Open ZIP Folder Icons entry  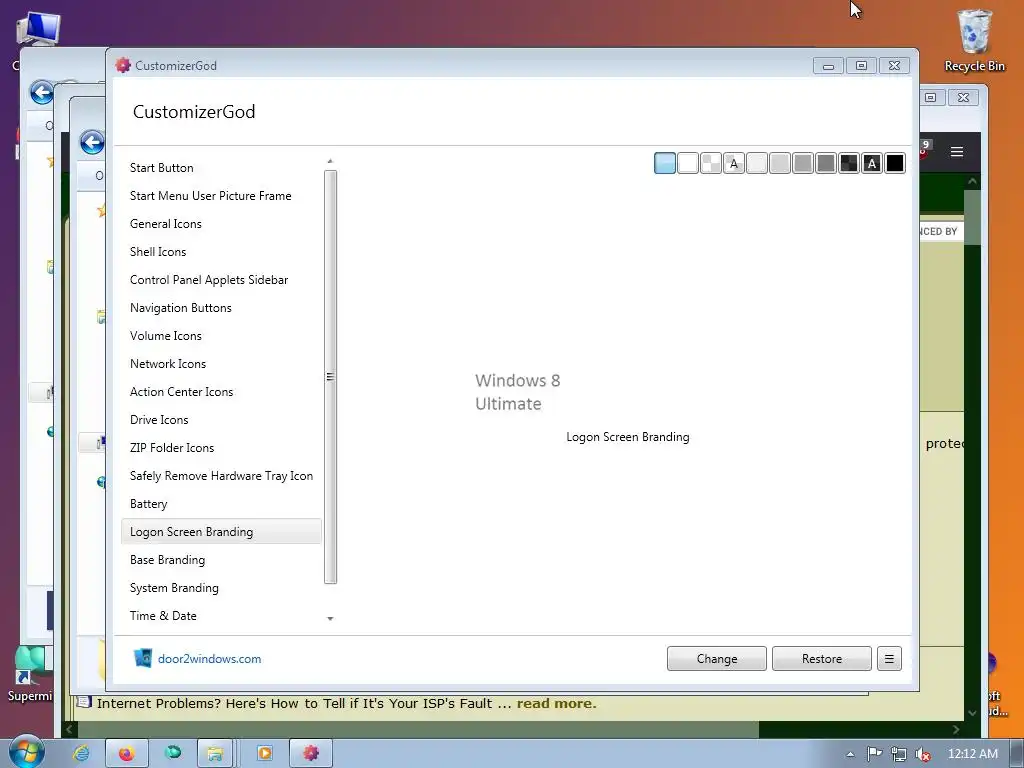221,448
